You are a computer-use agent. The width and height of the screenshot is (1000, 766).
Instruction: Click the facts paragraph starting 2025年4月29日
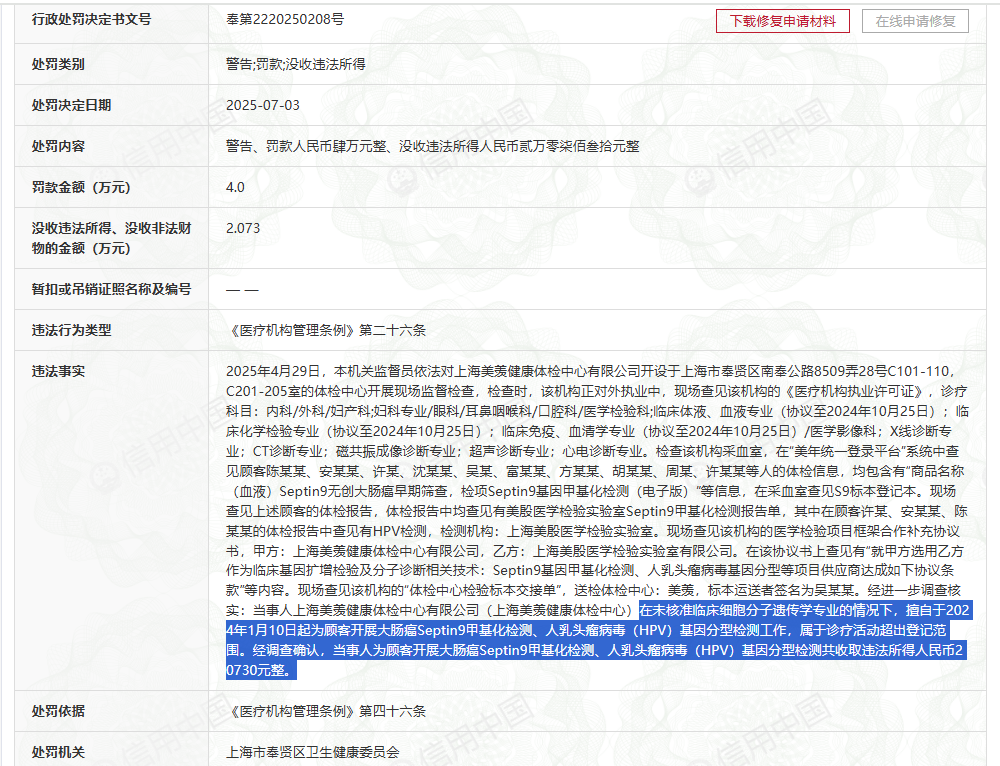coord(597,520)
